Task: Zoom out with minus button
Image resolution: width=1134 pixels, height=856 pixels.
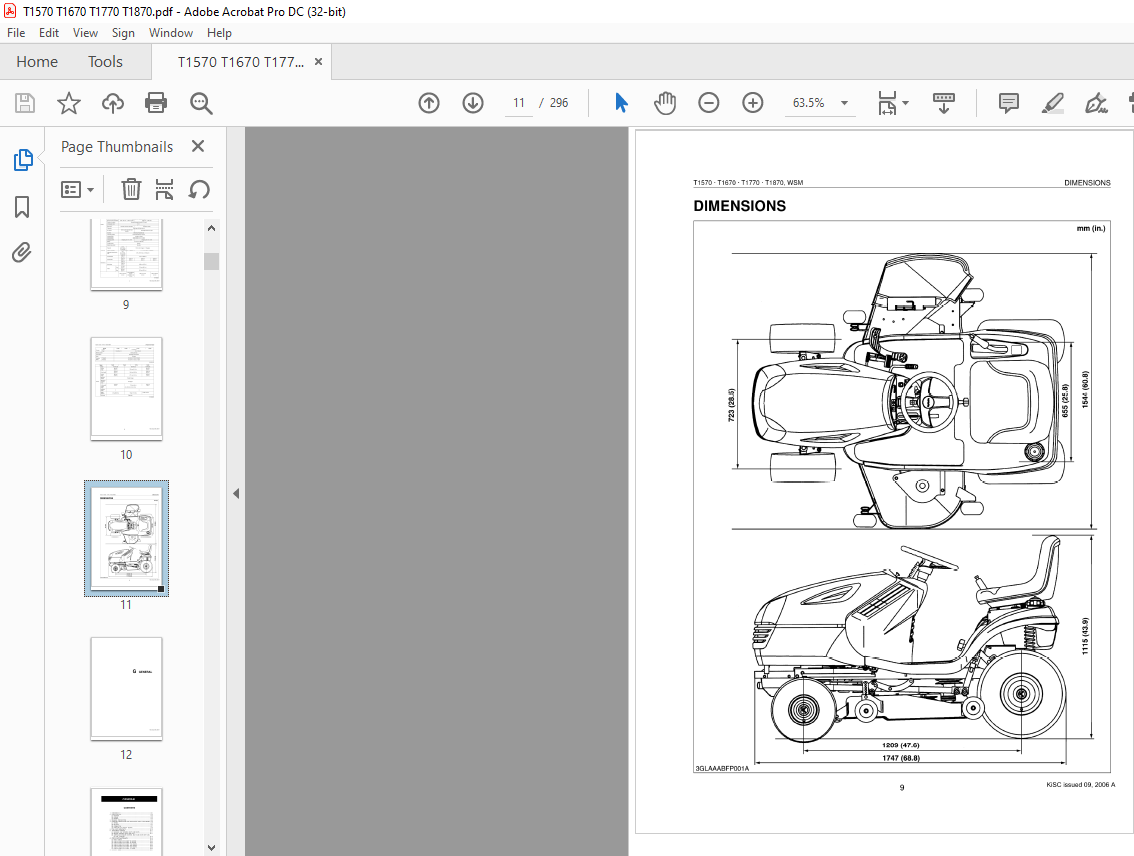Action: click(709, 103)
